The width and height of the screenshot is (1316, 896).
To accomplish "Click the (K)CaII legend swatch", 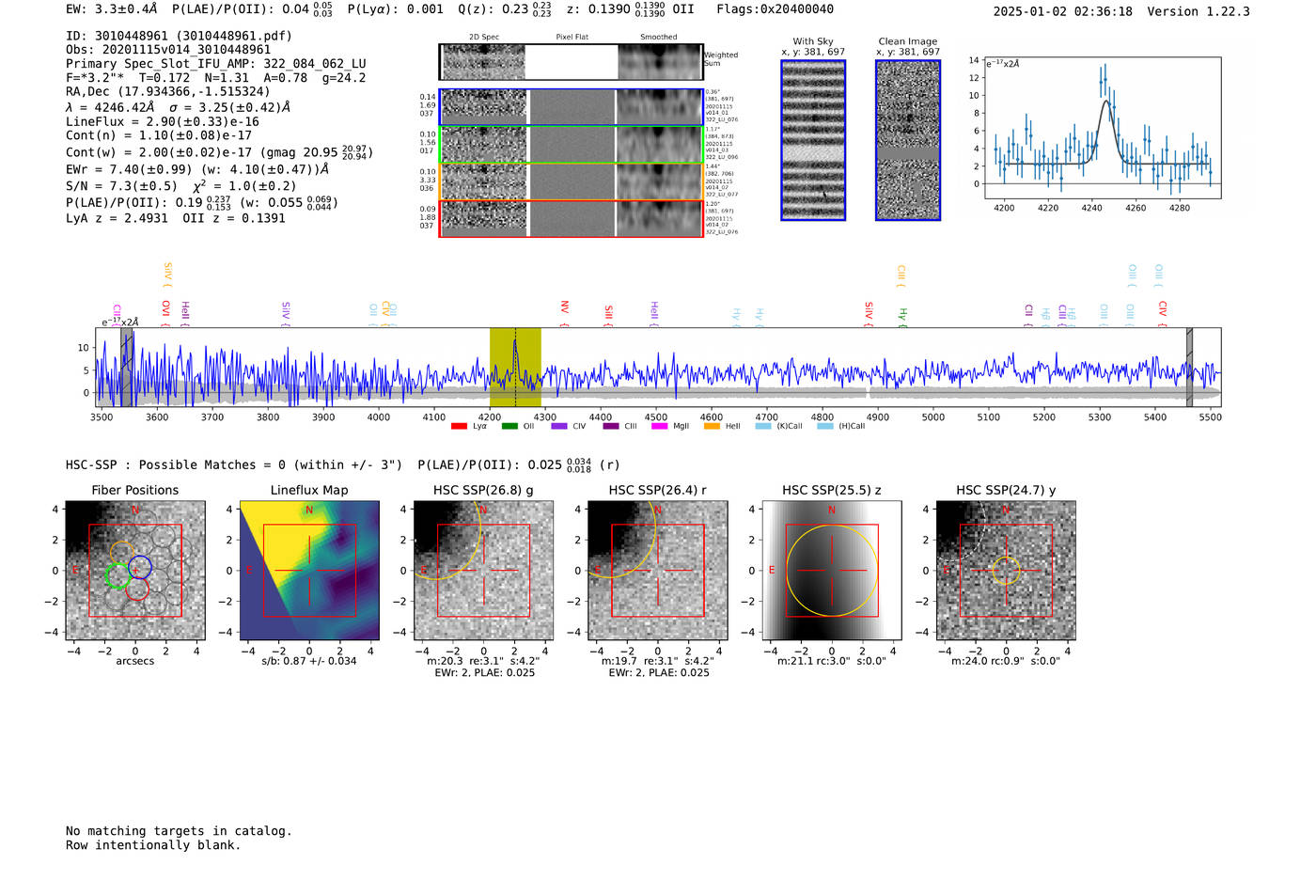I will (763, 426).
